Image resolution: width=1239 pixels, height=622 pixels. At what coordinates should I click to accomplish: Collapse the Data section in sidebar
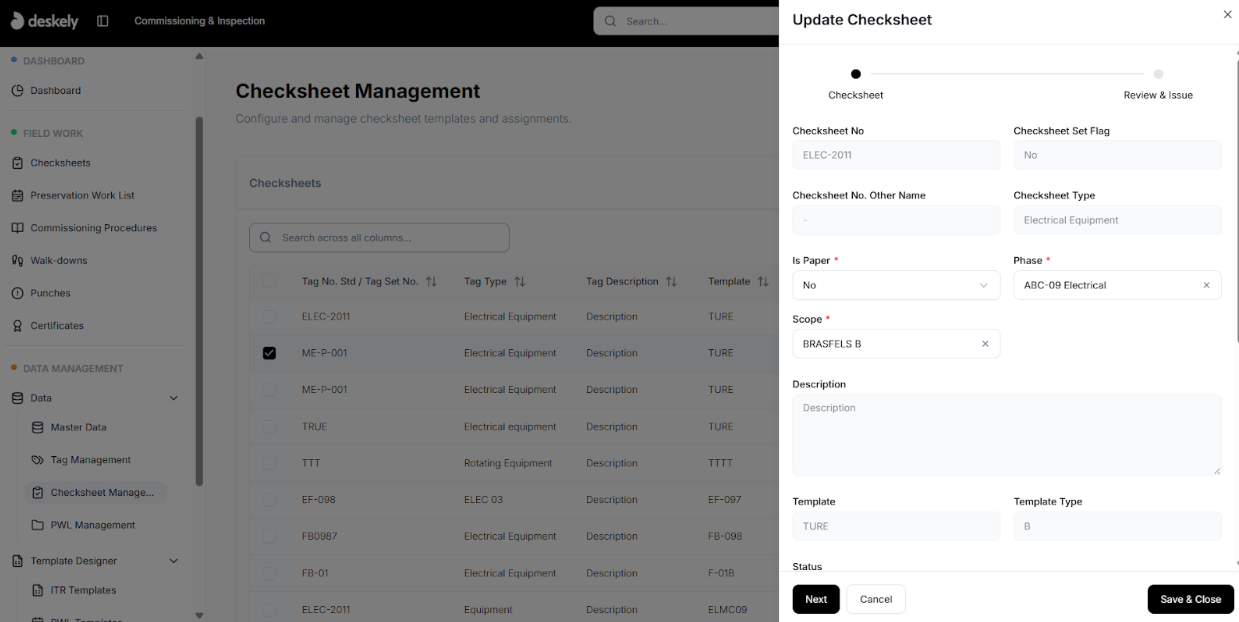coord(173,397)
